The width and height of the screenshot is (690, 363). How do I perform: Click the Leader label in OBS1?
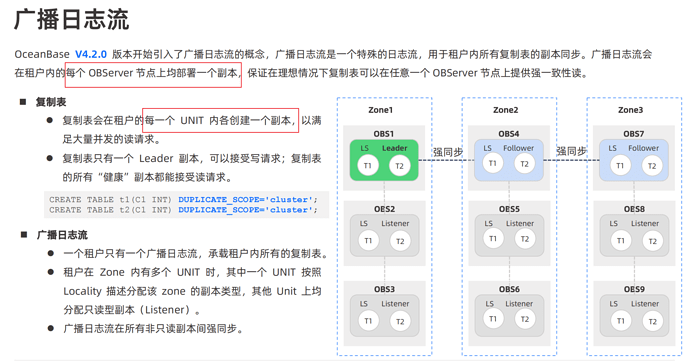point(395,148)
